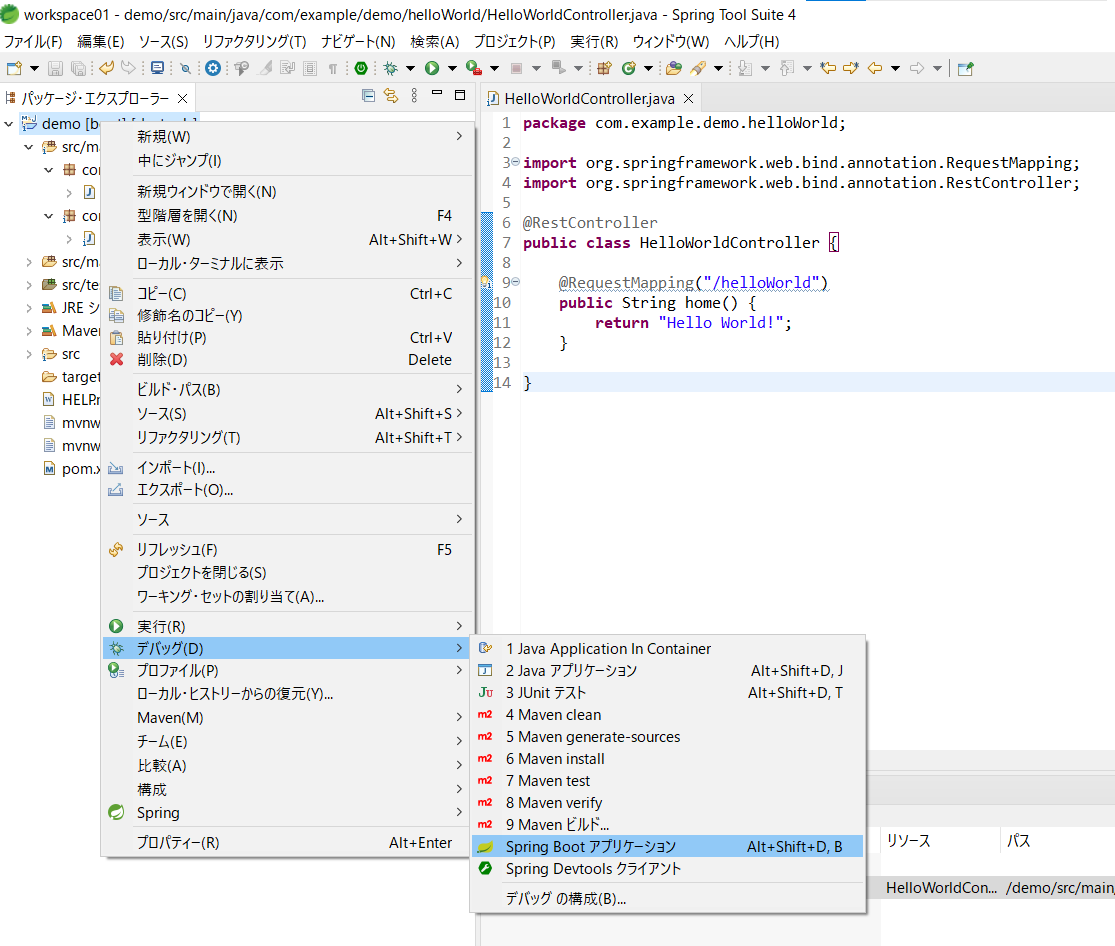Toggle Link with Editor in Package Explorer
Image resolution: width=1115 pixels, height=946 pixels.
[391, 94]
